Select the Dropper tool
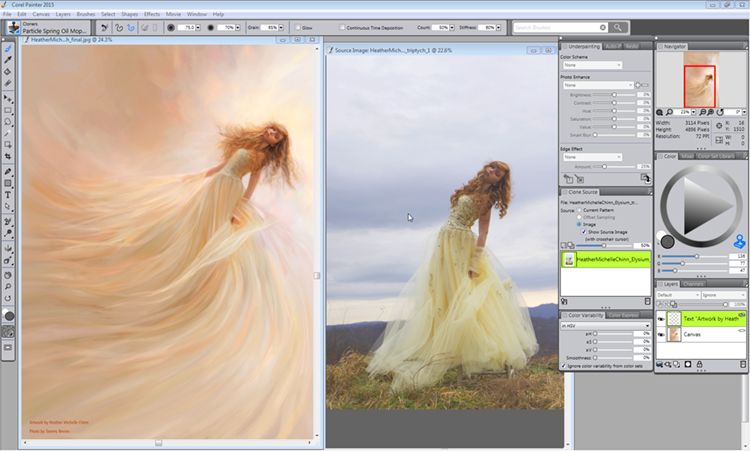Viewport: 750px width, 451px height. pos(8,59)
